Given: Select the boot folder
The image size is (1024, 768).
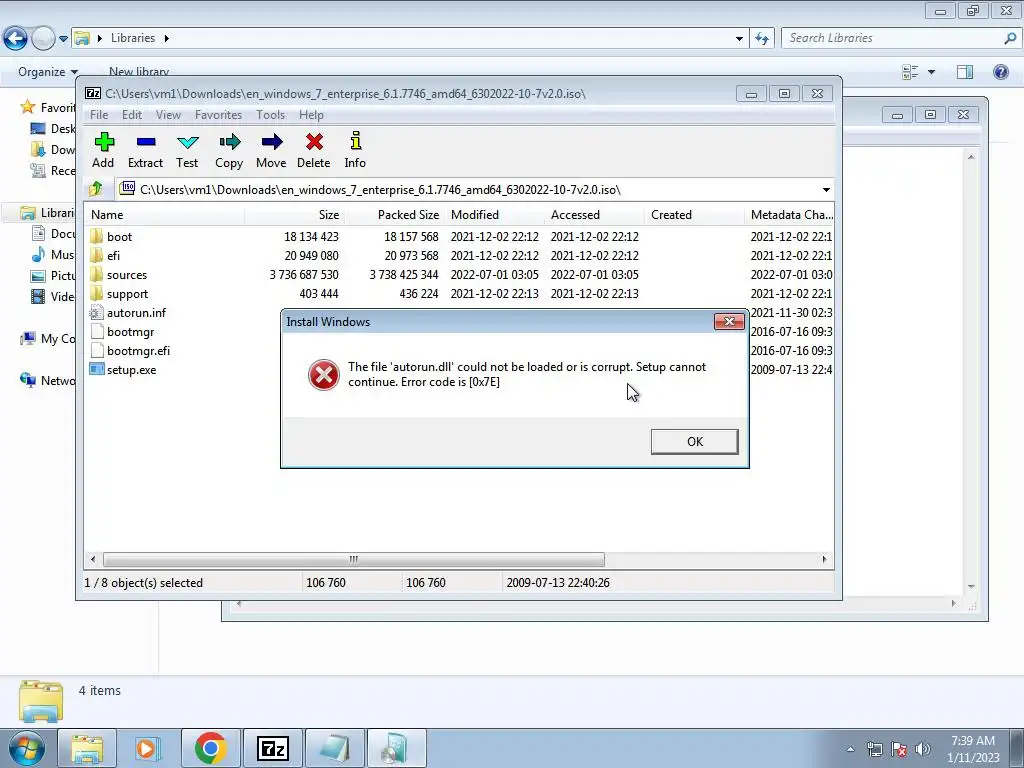Looking at the screenshot, I should pyautogui.click(x=119, y=236).
